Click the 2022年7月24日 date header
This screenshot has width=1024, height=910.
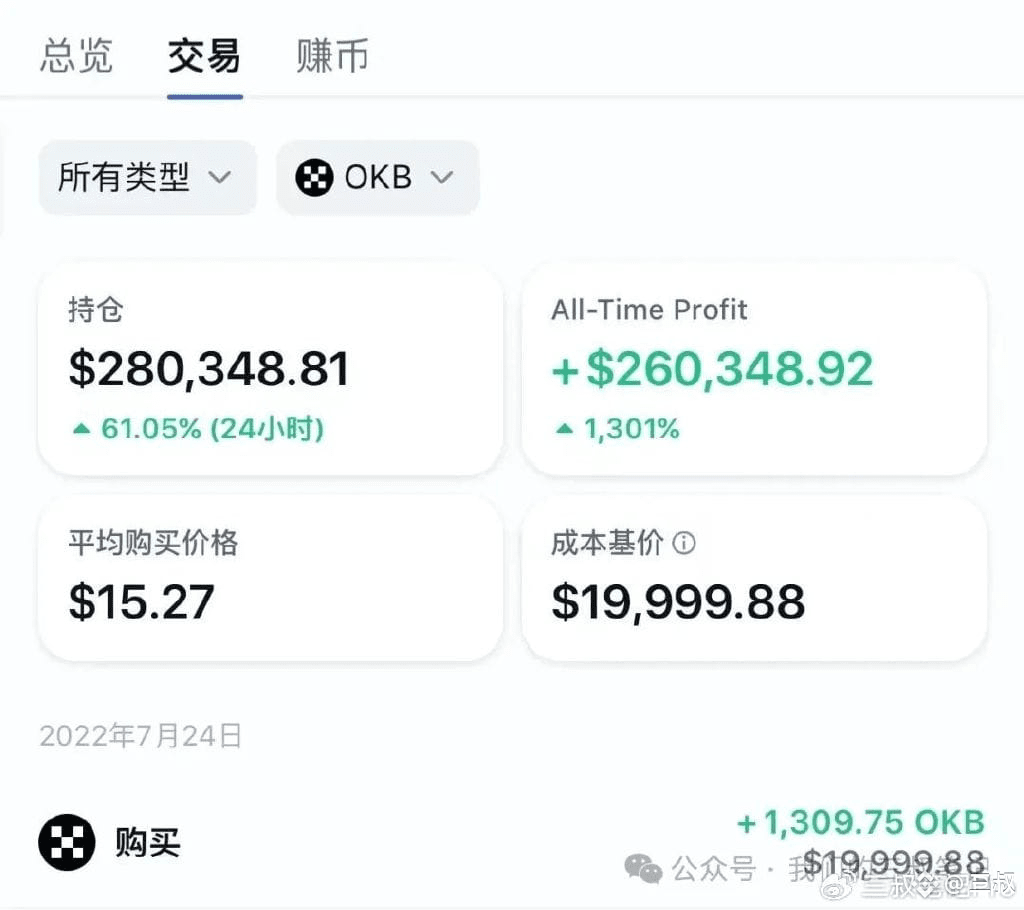click(140, 736)
